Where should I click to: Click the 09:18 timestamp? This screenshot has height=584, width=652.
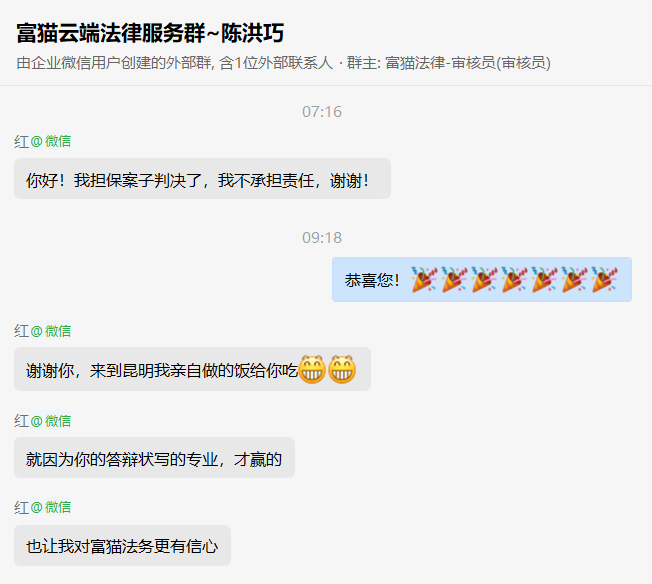322,238
